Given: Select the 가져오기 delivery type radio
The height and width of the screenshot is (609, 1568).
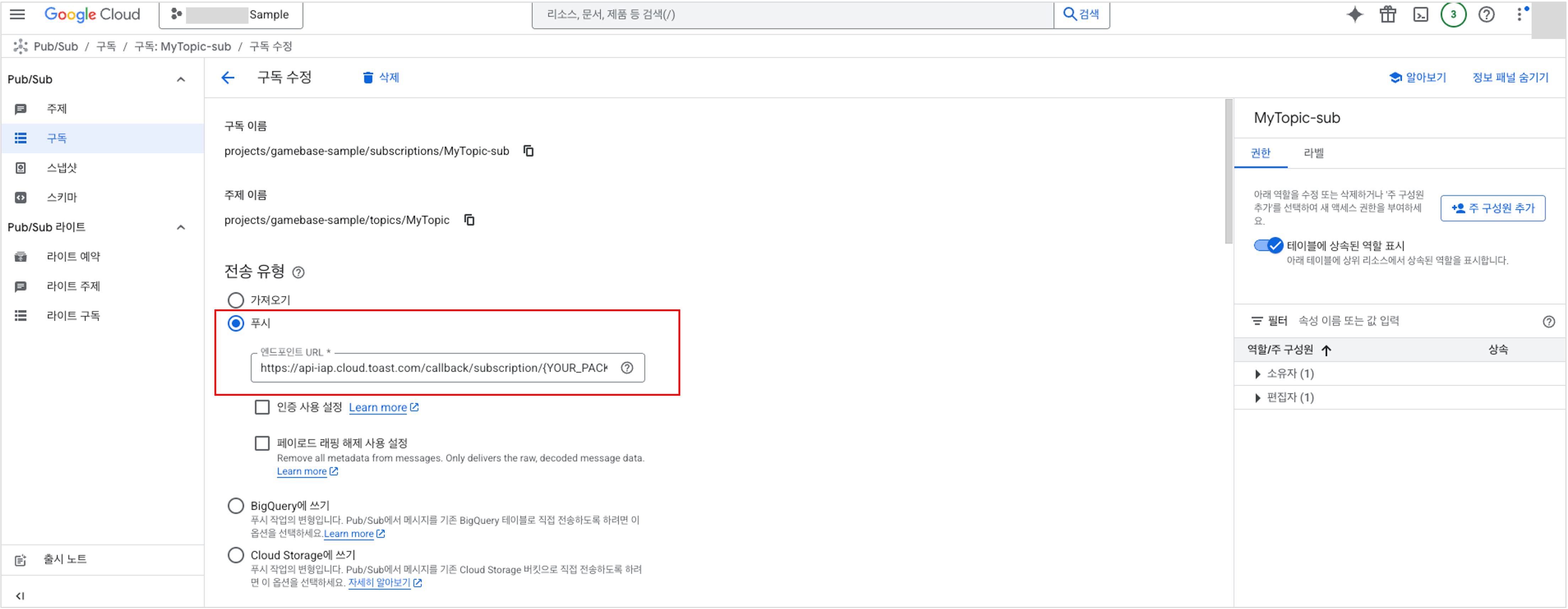Looking at the screenshot, I should coord(236,299).
